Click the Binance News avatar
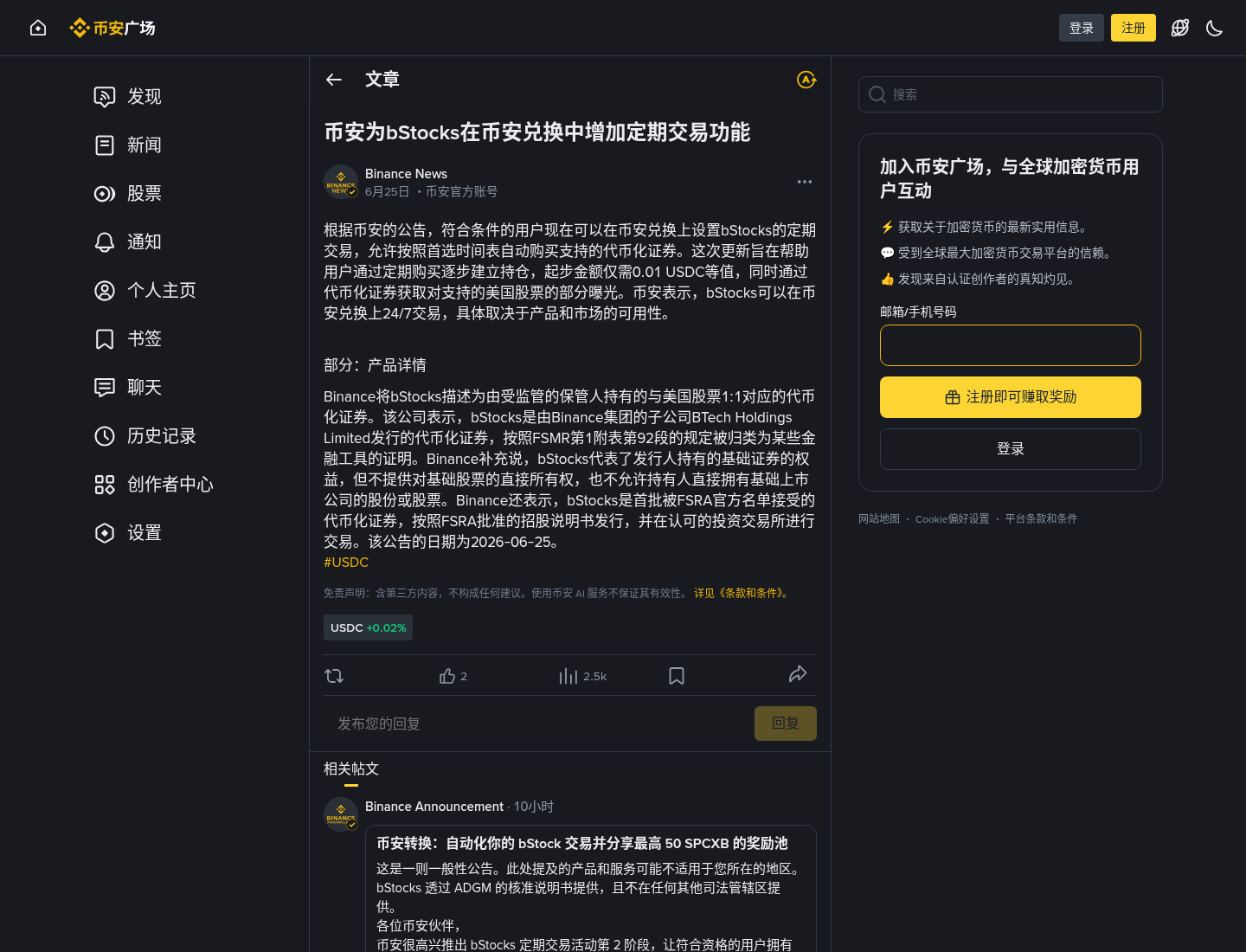The image size is (1246, 952). (x=341, y=182)
